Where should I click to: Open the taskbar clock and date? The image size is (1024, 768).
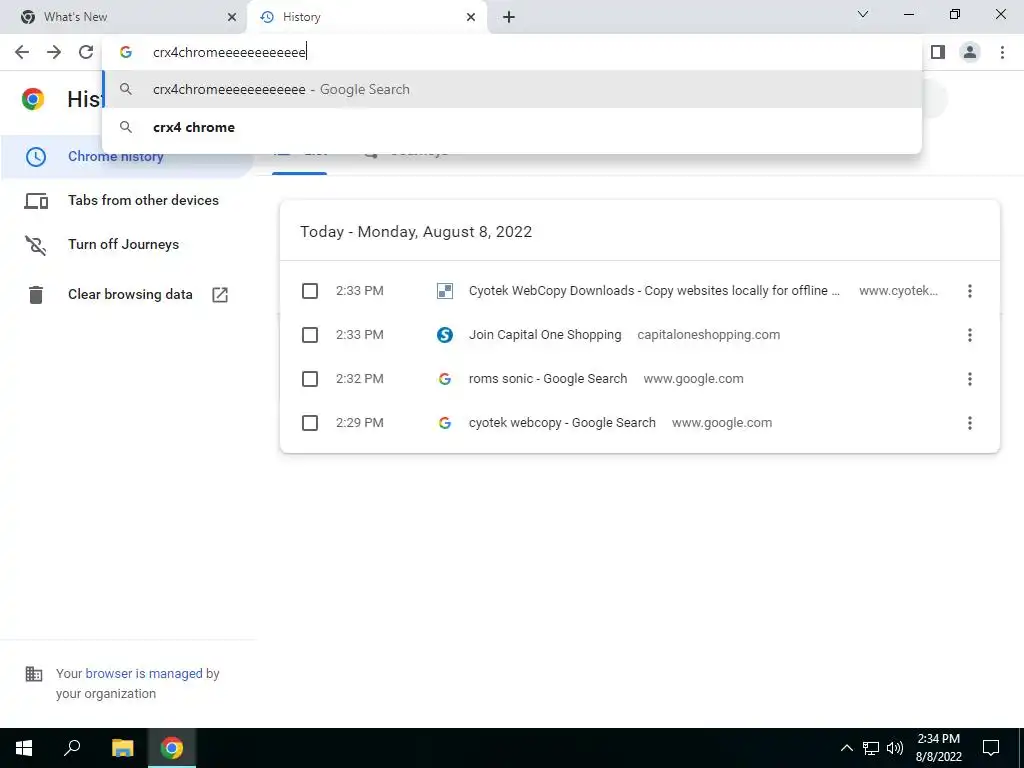(938, 748)
